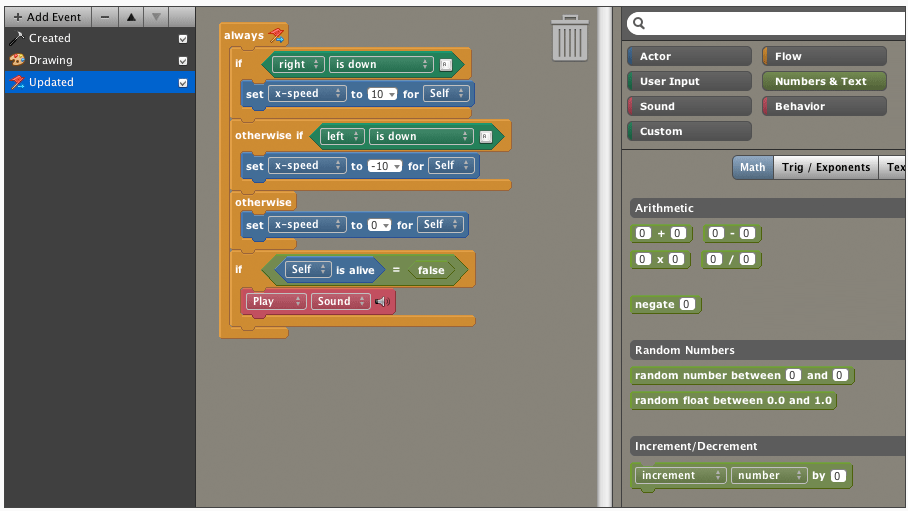Open Self dropdown in the set-to--10 block
Screen dimensions: 908x511
coord(452,165)
